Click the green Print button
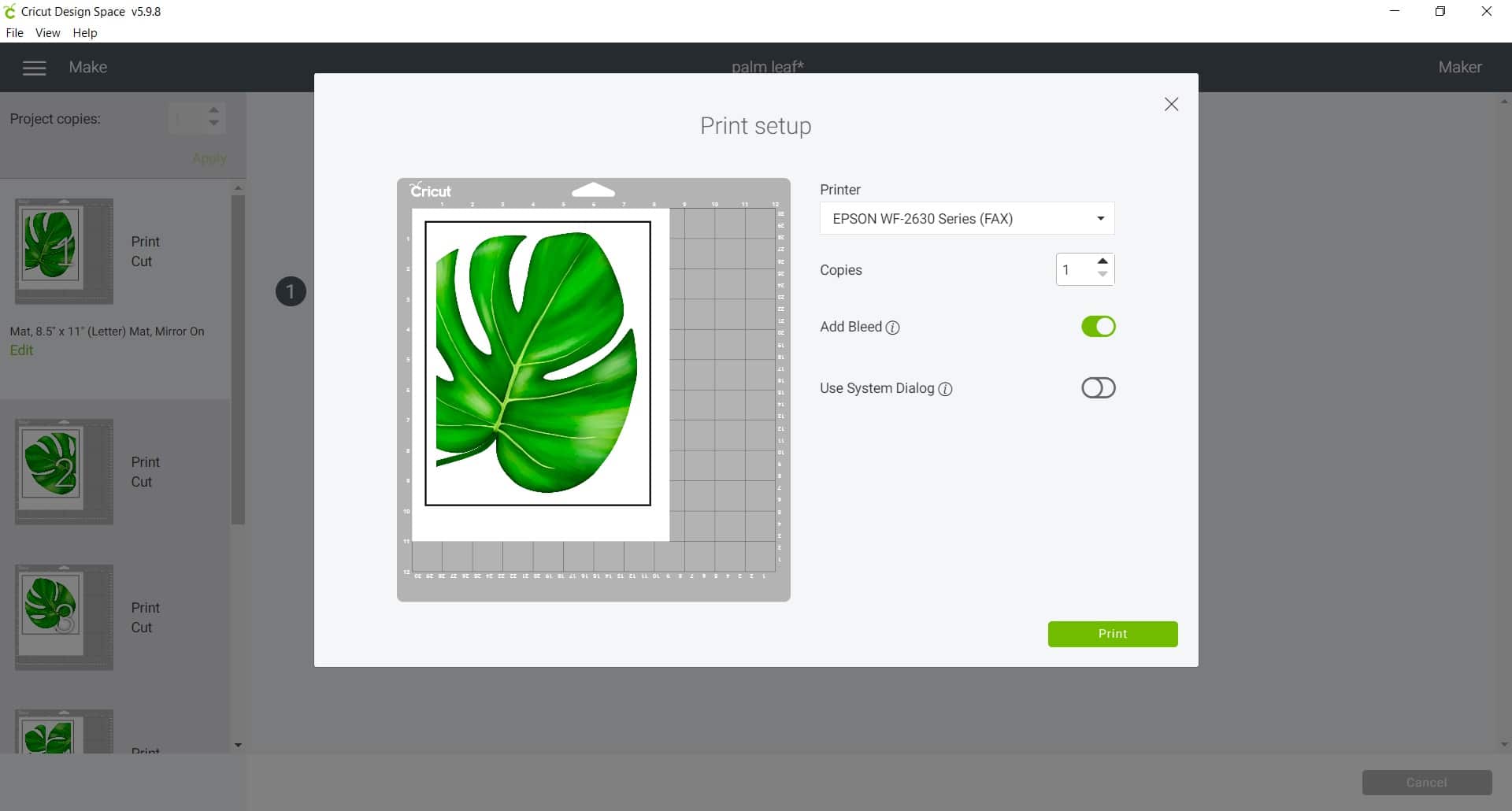1512x811 pixels. (1112, 634)
